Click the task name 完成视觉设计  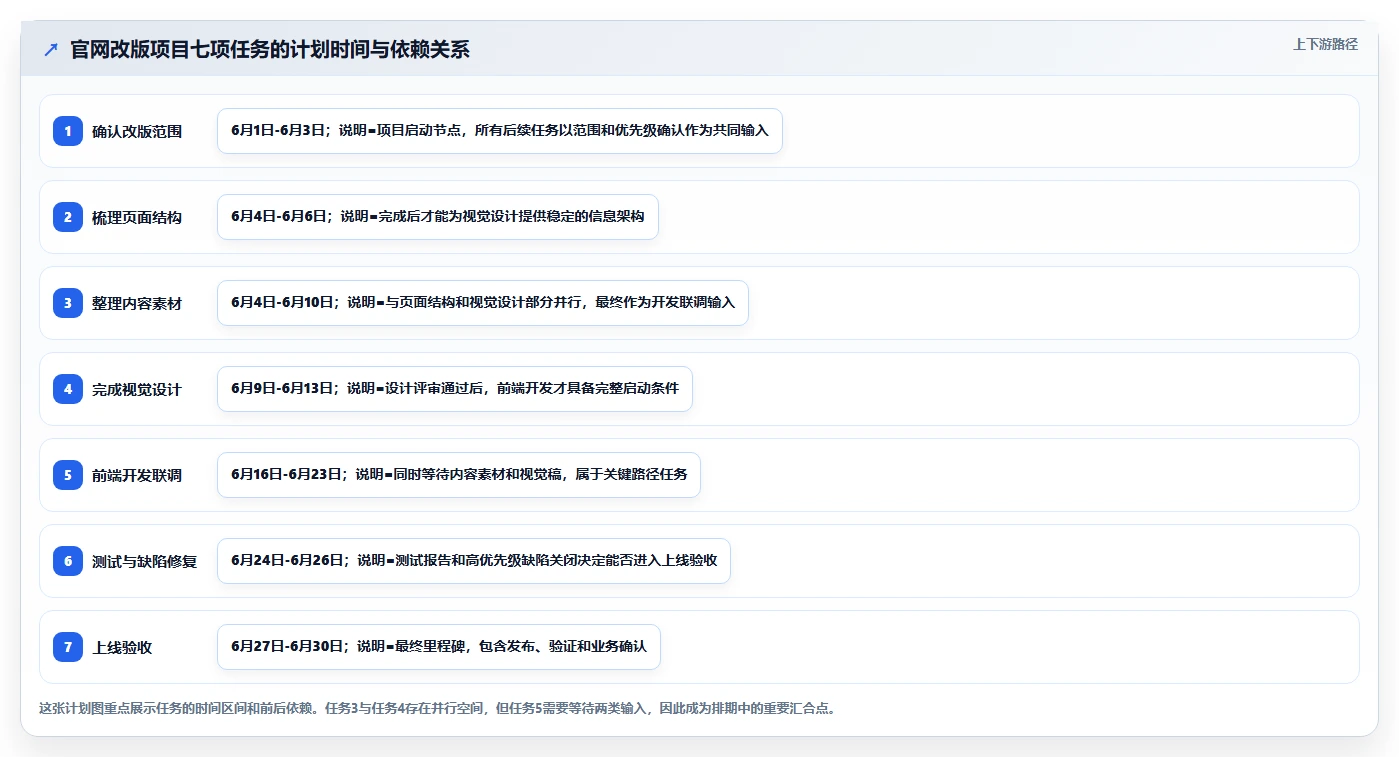(137, 389)
